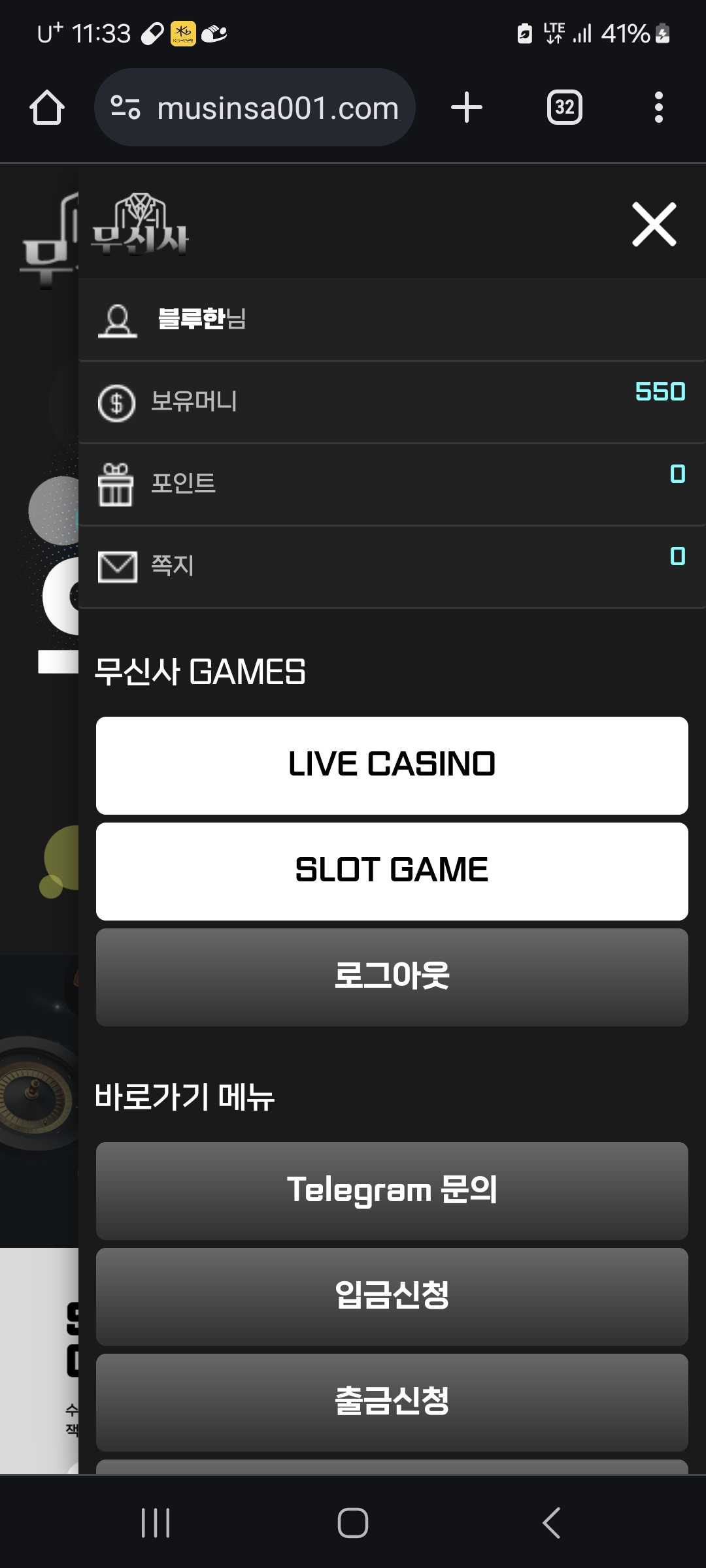
Task: Tap the Android back navigation button
Action: [x=551, y=1523]
